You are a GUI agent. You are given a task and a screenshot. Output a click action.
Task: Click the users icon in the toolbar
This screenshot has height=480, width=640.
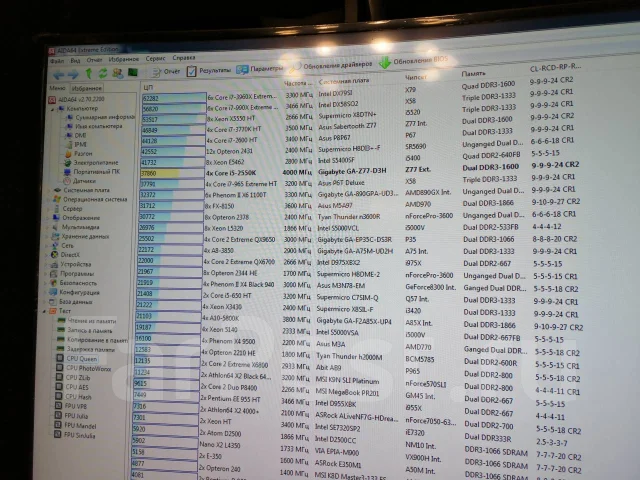pos(118,73)
